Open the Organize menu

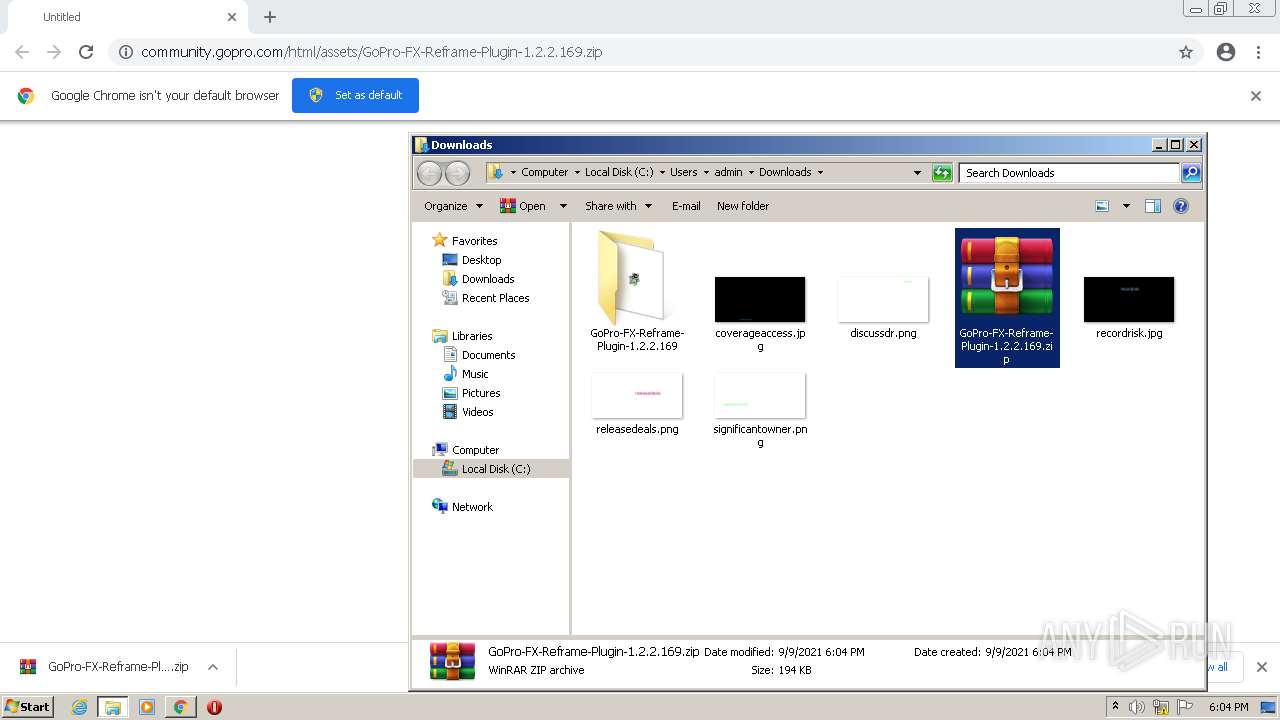453,206
